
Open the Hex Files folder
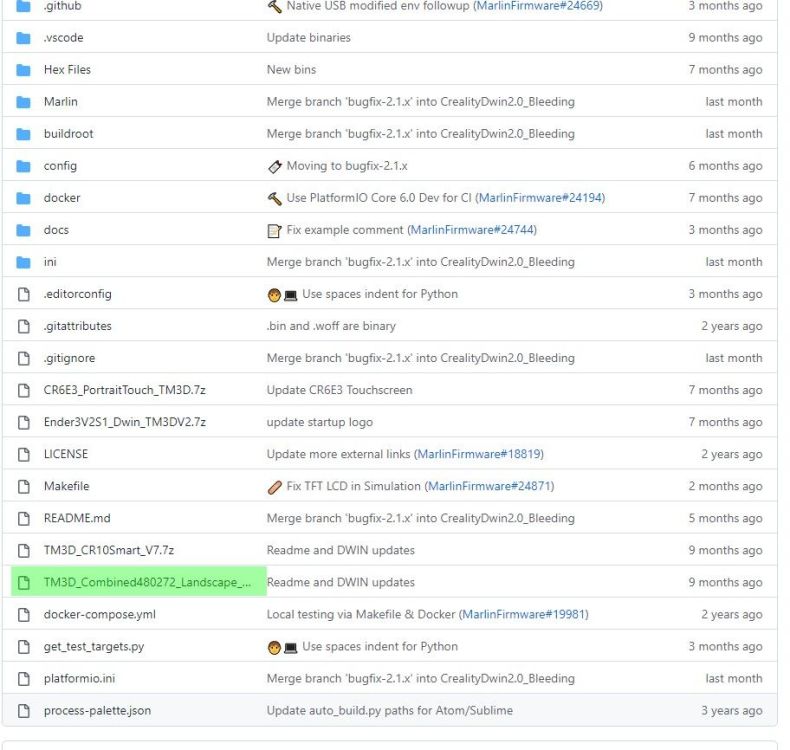pos(67,70)
